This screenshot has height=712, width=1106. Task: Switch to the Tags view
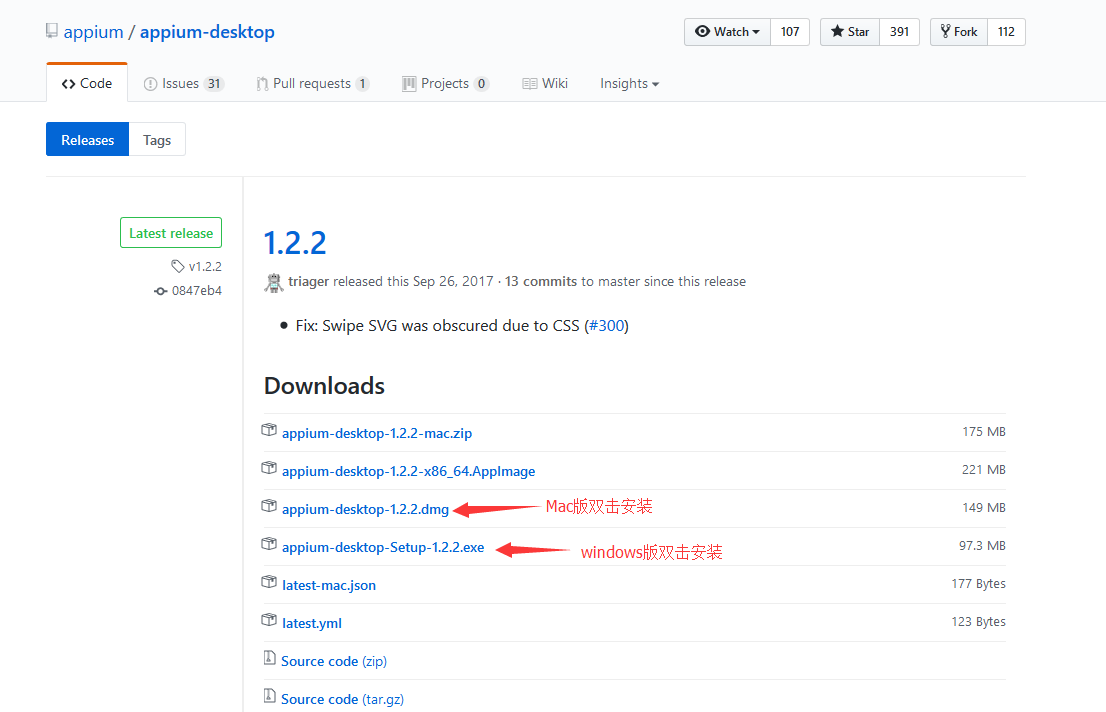click(x=157, y=140)
